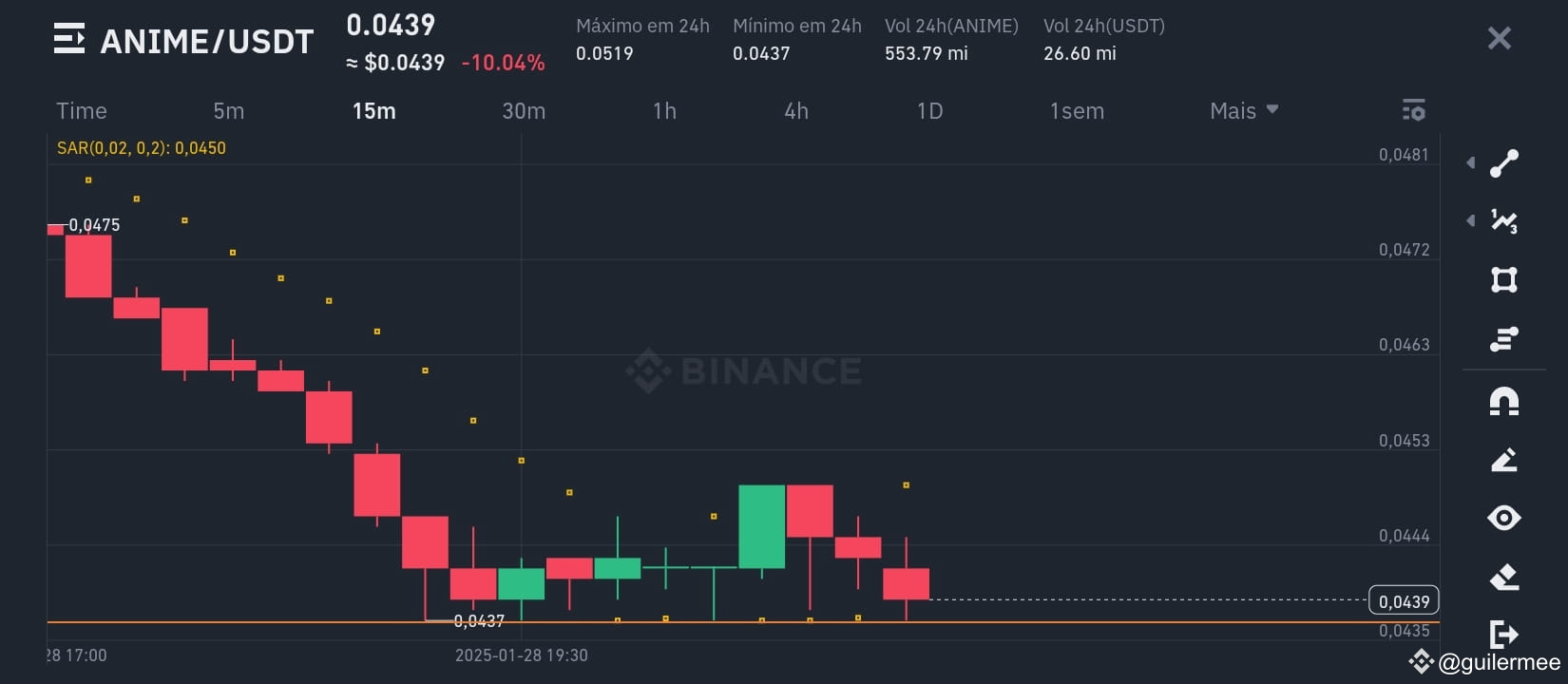
Task: Click the 0.0519 24h maximum value
Action: coord(604,53)
